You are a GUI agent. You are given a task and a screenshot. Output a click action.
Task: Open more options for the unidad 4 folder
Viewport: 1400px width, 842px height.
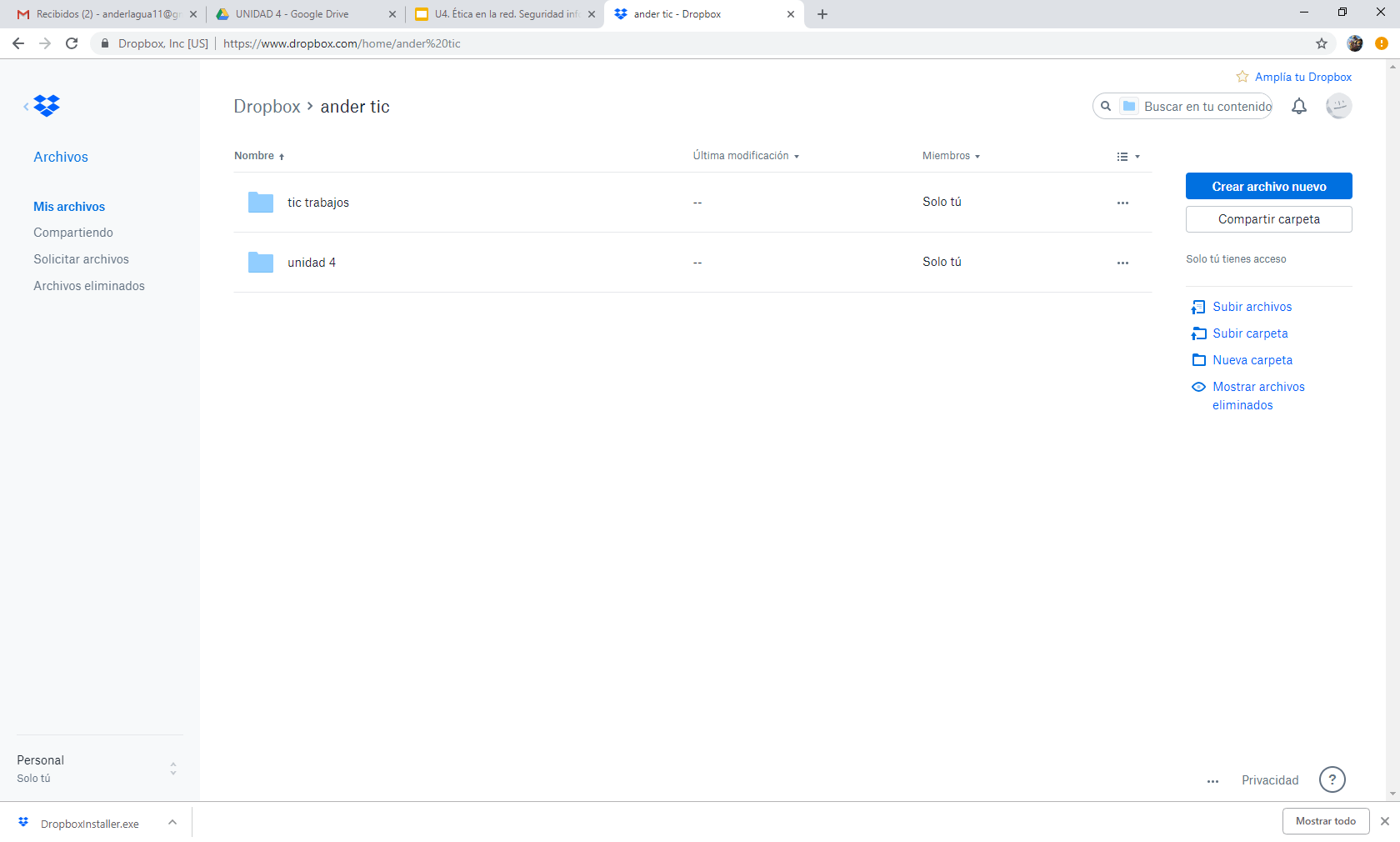click(x=1122, y=263)
